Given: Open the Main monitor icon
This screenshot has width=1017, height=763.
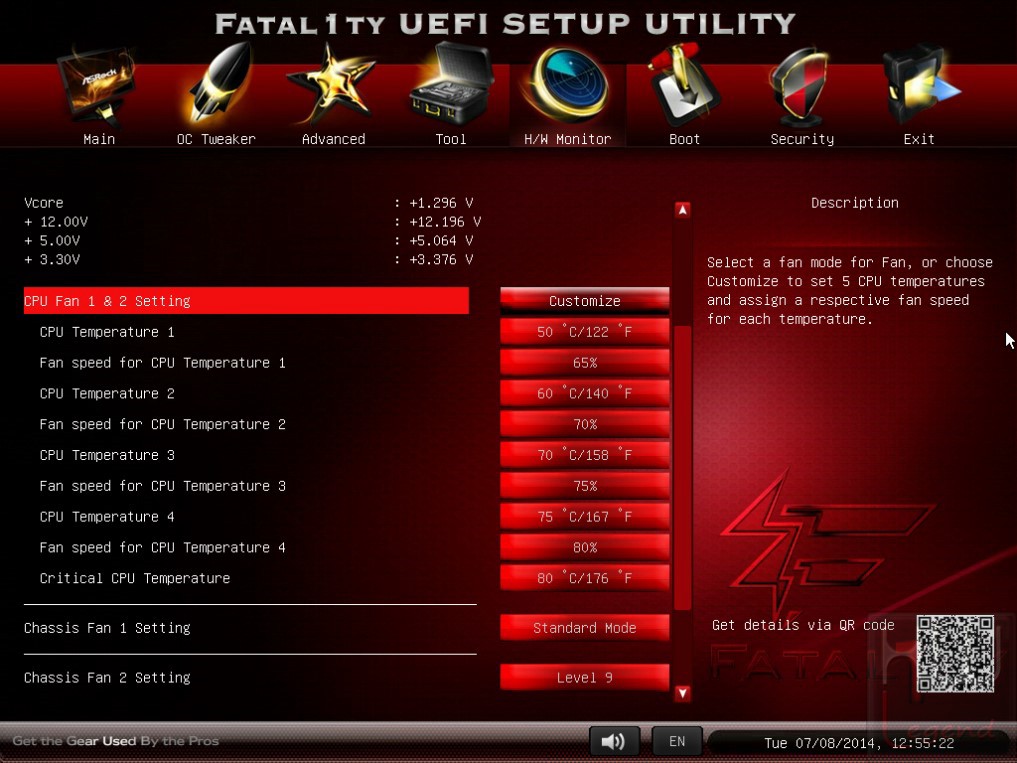Looking at the screenshot, I should point(97,86).
